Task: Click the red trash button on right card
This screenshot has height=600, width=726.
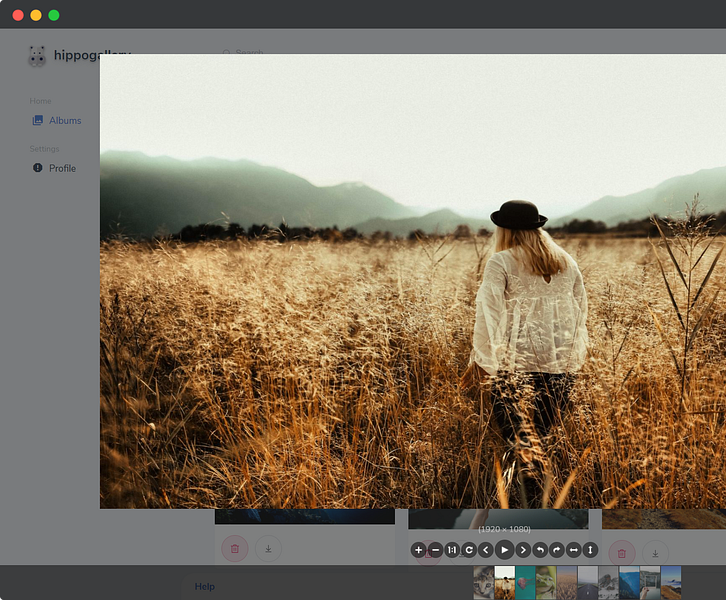Action: (622, 553)
